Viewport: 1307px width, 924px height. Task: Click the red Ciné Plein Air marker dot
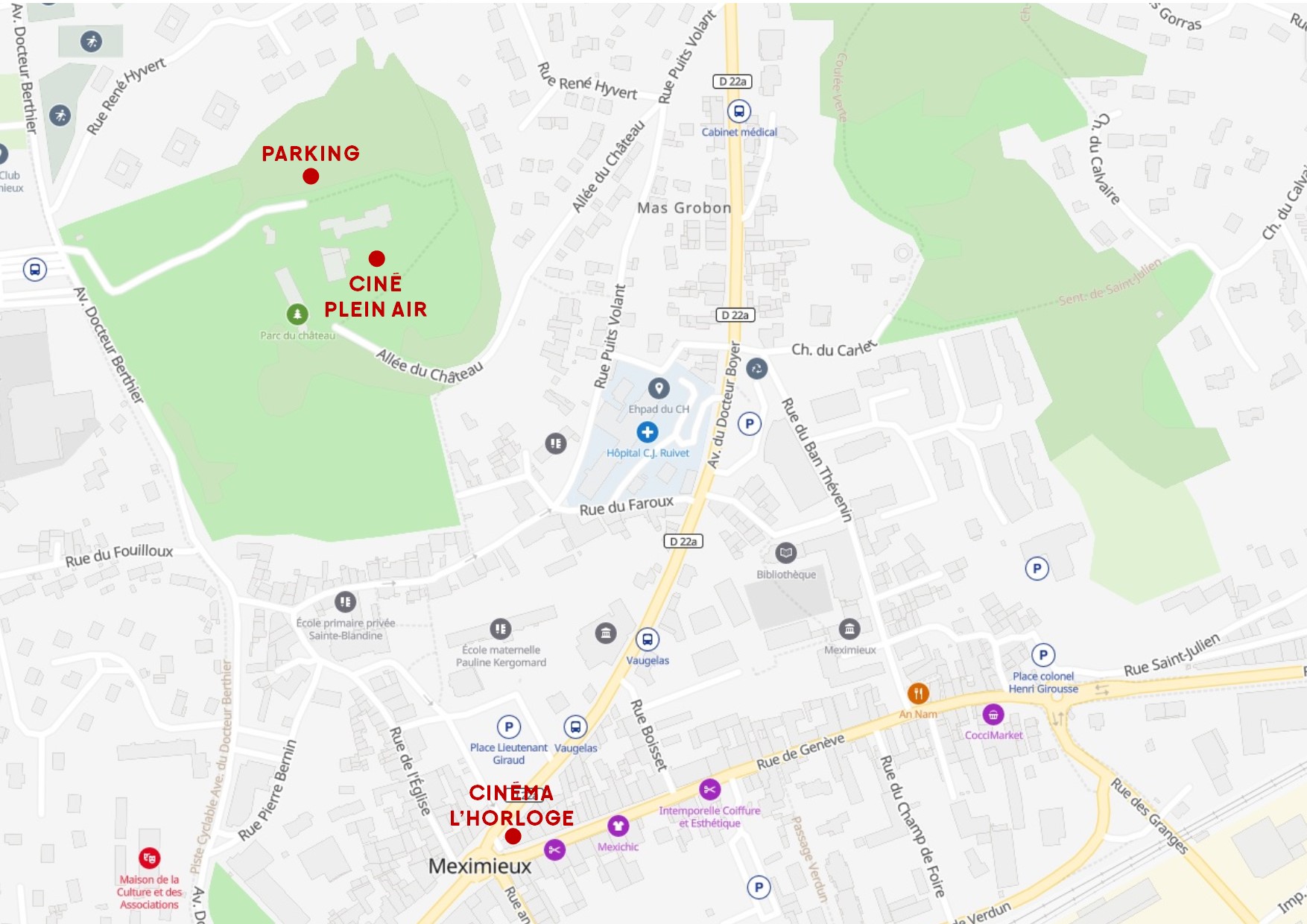click(377, 259)
